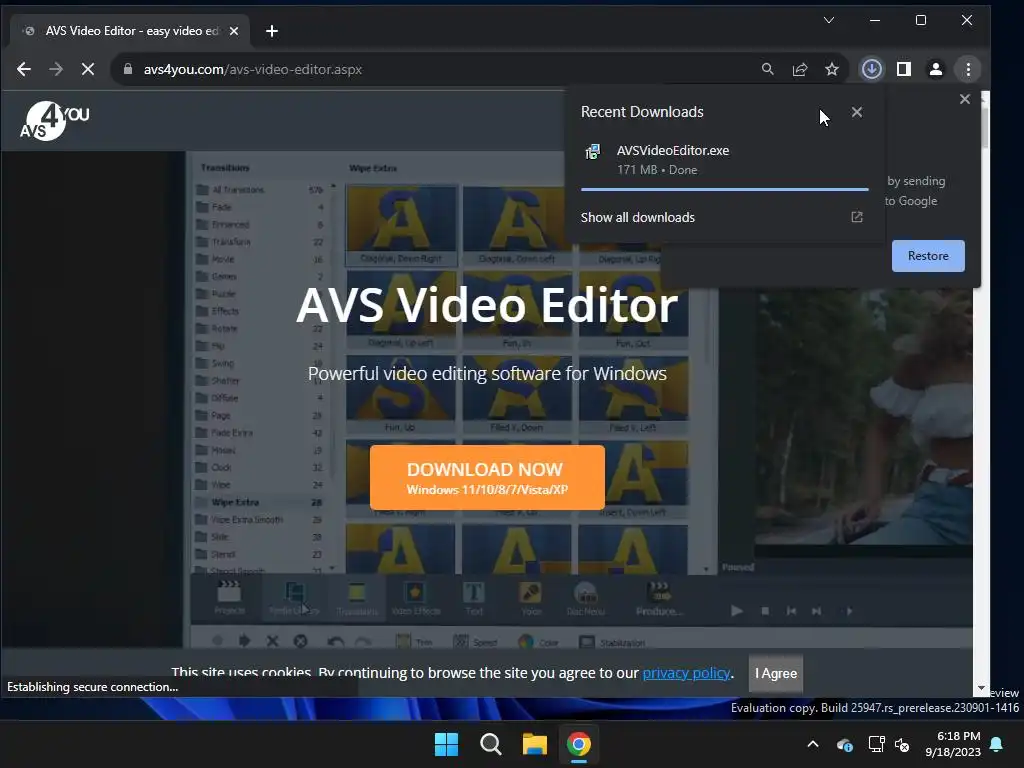Click the I Agree cookie button

tap(776, 673)
